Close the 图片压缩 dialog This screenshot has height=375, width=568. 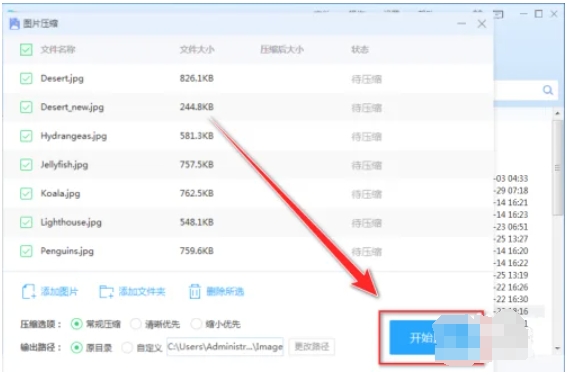[x=482, y=24]
